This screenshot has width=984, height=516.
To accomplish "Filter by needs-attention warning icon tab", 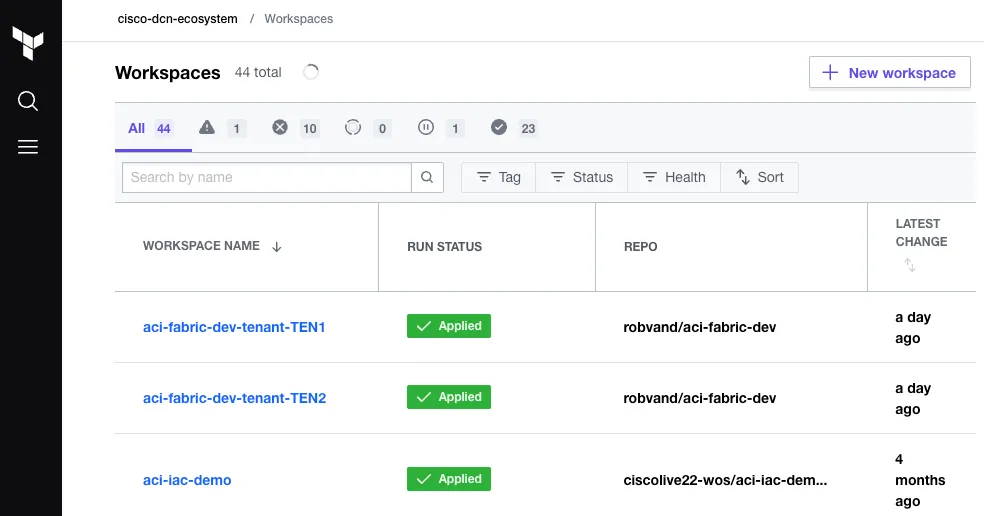I will click(x=222, y=128).
